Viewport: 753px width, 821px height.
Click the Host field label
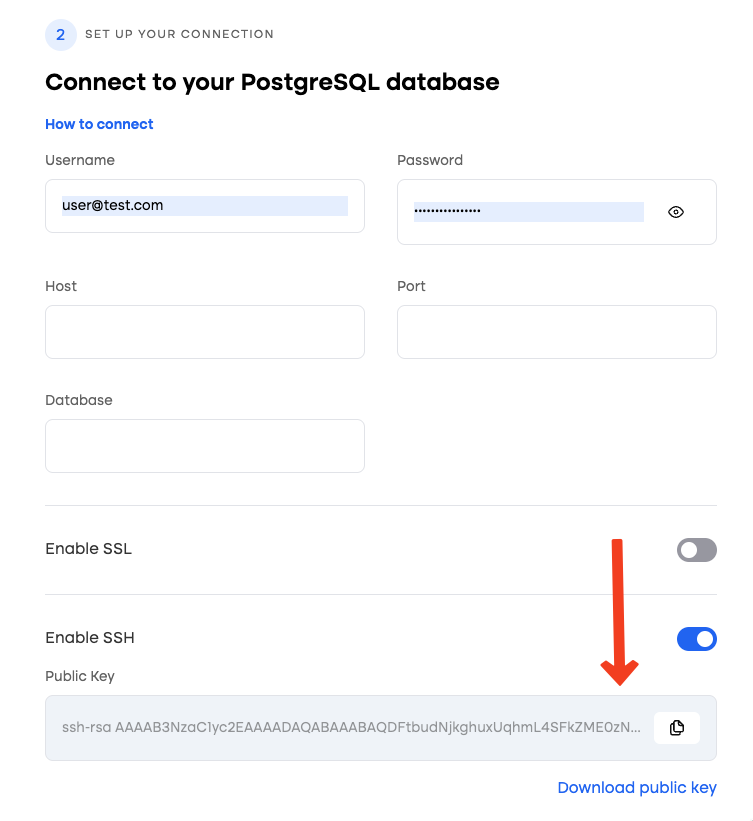(x=61, y=286)
